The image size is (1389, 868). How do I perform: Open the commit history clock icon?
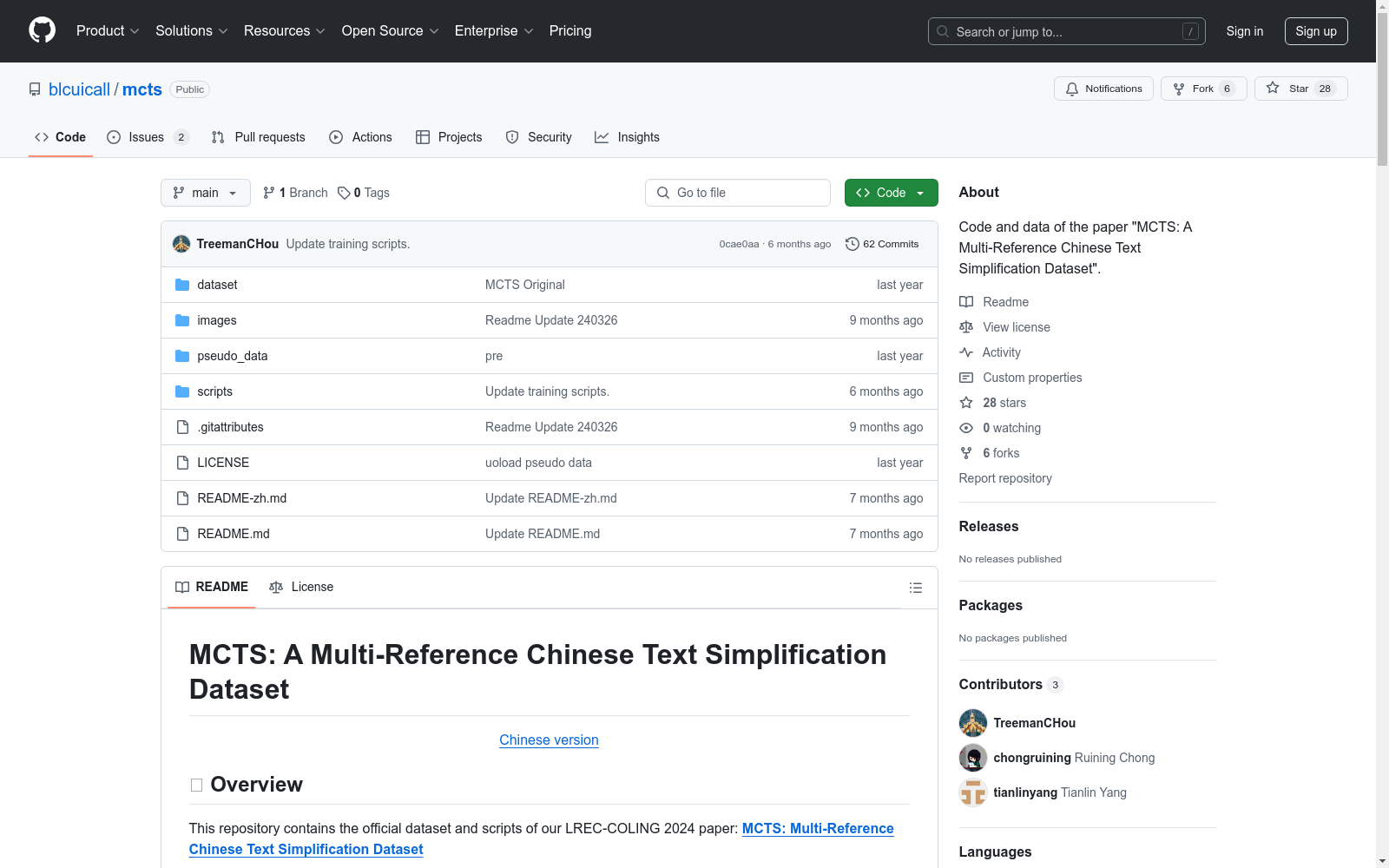852,244
